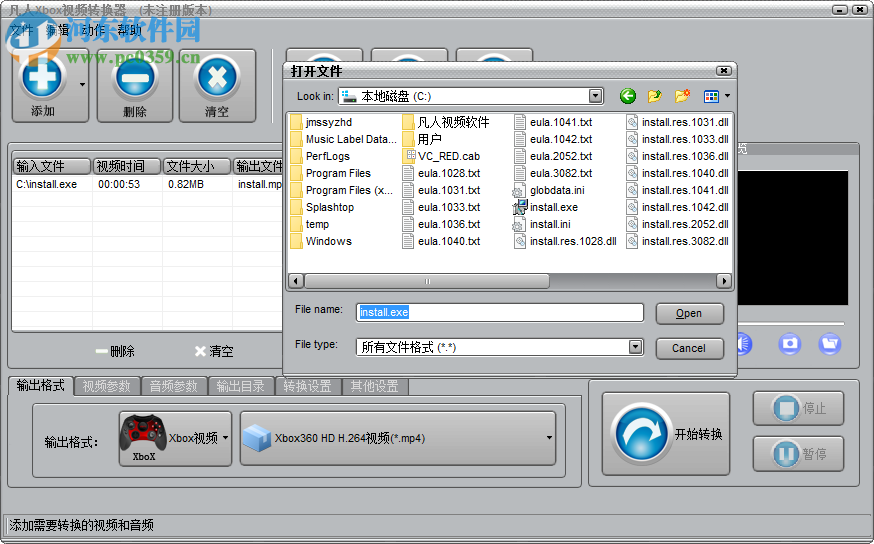Open the File type dropdown
This screenshot has height=544, width=874.
click(x=635, y=347)
